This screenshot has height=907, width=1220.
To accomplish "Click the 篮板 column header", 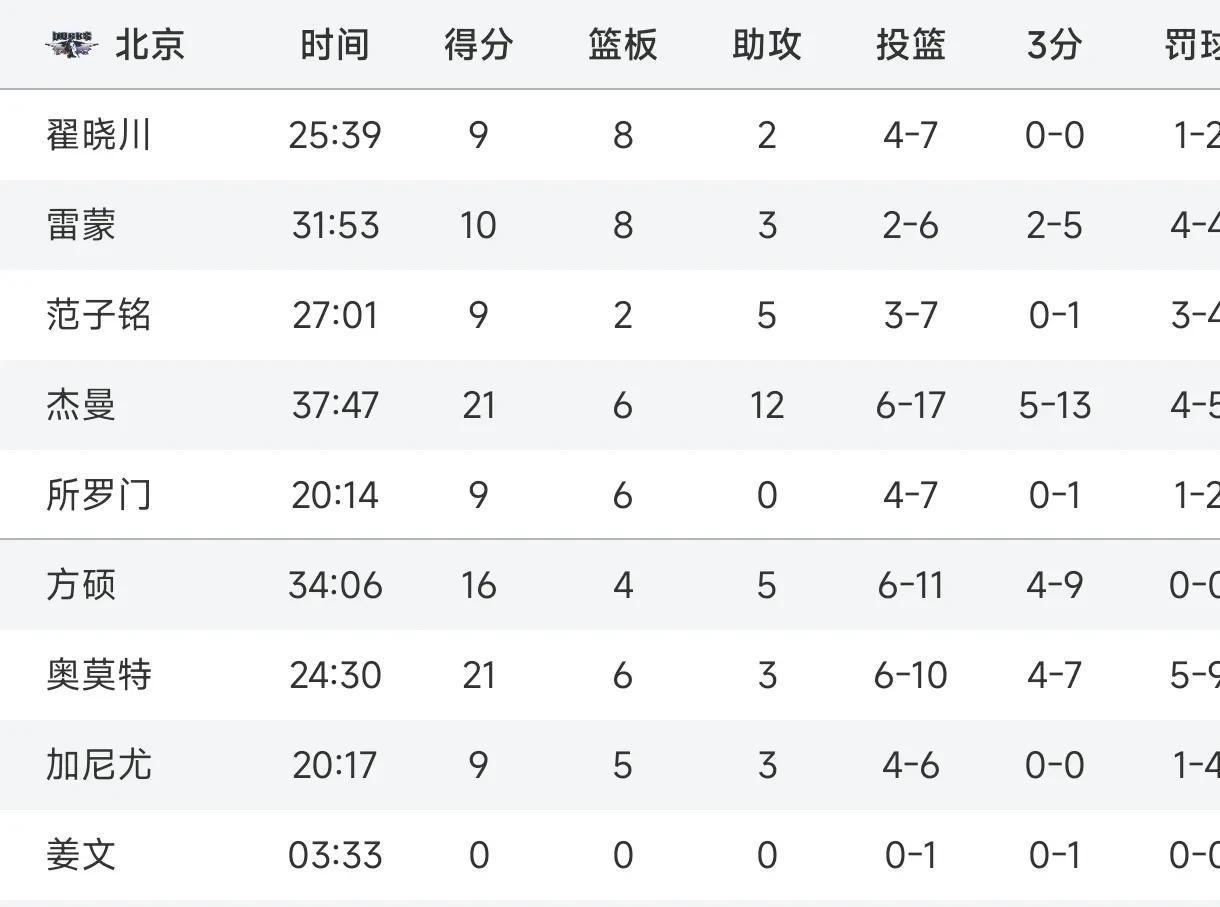I will [x=622, y=45].
